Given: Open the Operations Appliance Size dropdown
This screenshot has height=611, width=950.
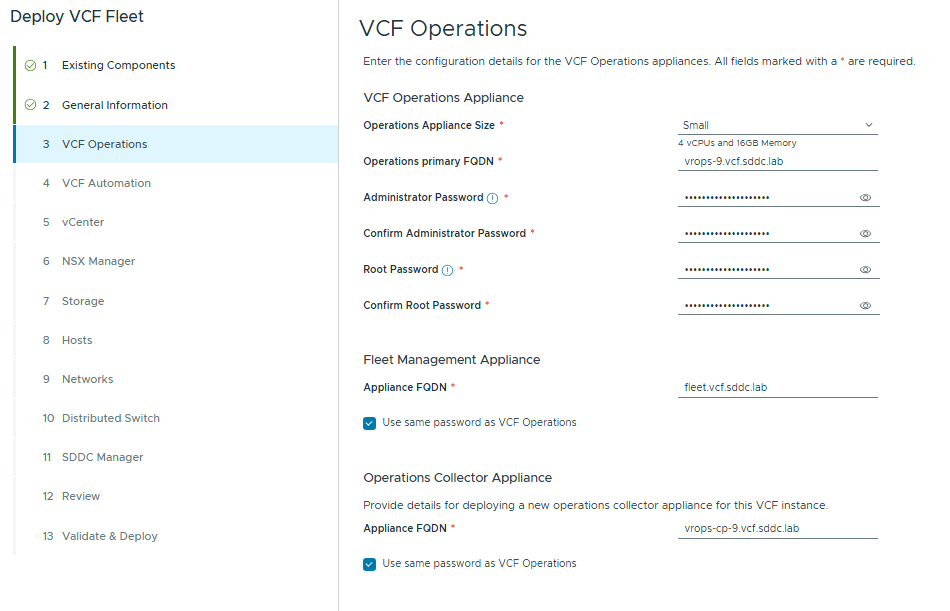Looking at the screenshot, I should (x=777, y=126).
